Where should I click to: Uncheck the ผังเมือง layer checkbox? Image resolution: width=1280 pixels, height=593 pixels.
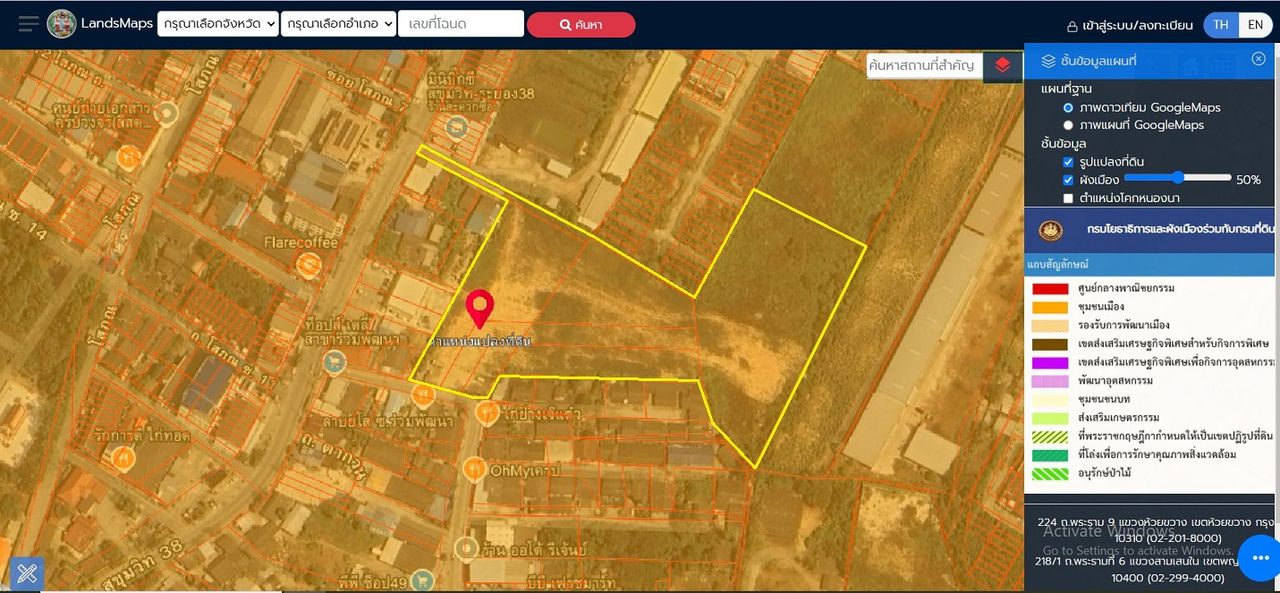pyautogui.click(x=1068, y=180)
